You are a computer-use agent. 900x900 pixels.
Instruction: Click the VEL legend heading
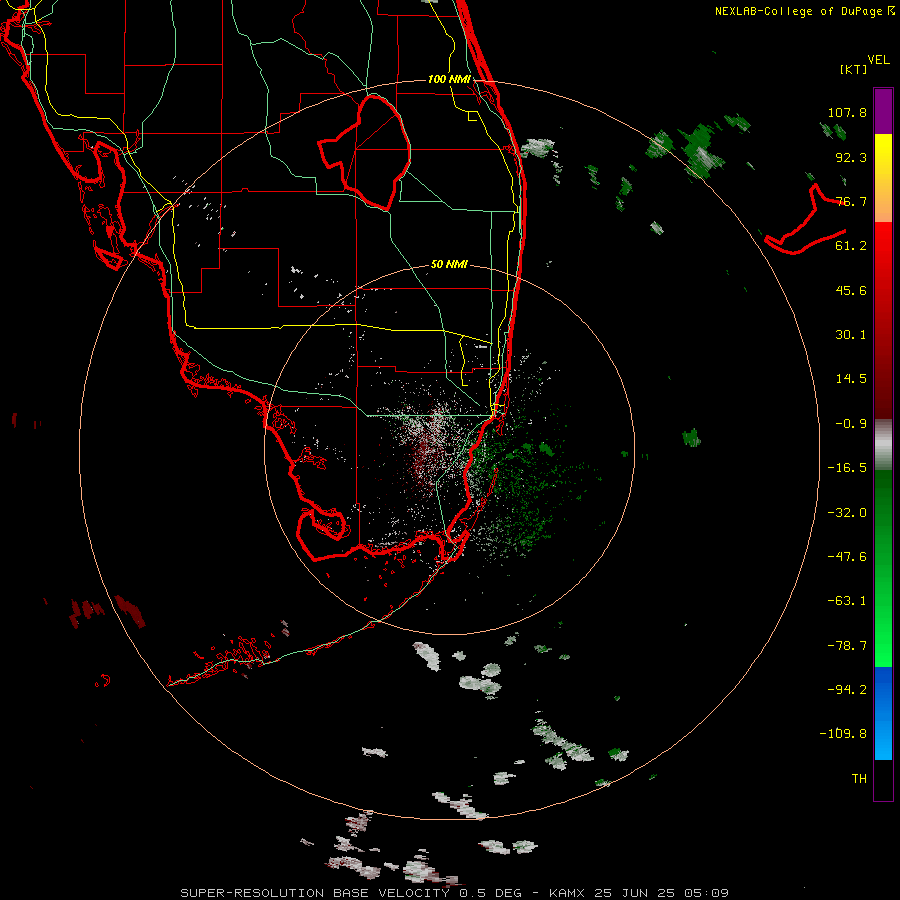coord(878,60)
